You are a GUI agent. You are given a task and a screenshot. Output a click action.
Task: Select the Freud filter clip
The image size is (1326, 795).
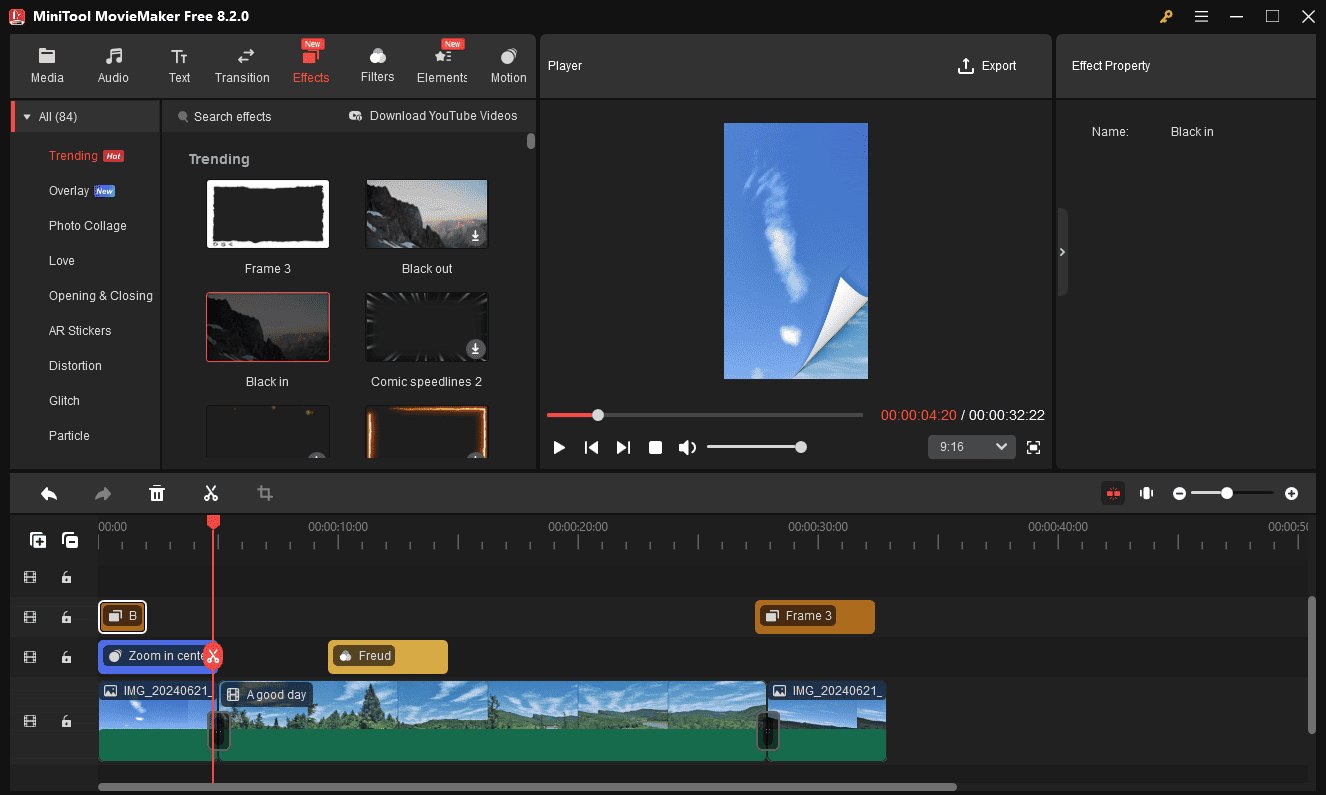click(388, 656)
